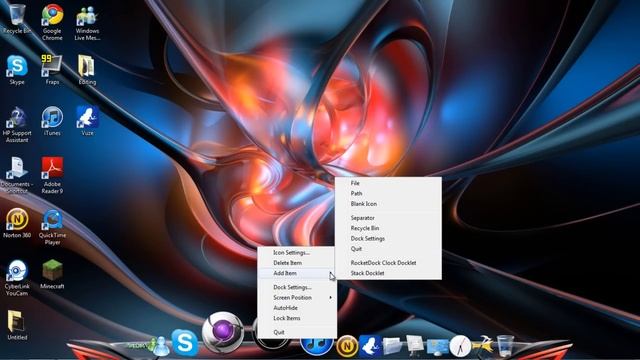Click the Norton icon in the dock
The image size is (640, 360).
(x=347, y=346)
